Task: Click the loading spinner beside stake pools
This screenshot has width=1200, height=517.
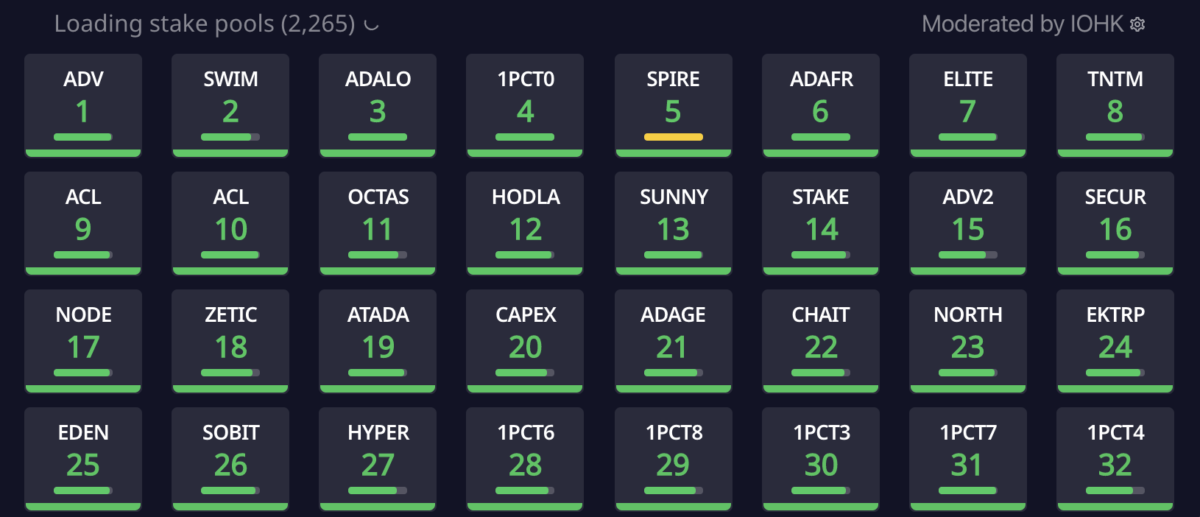Action: point(371,25)
